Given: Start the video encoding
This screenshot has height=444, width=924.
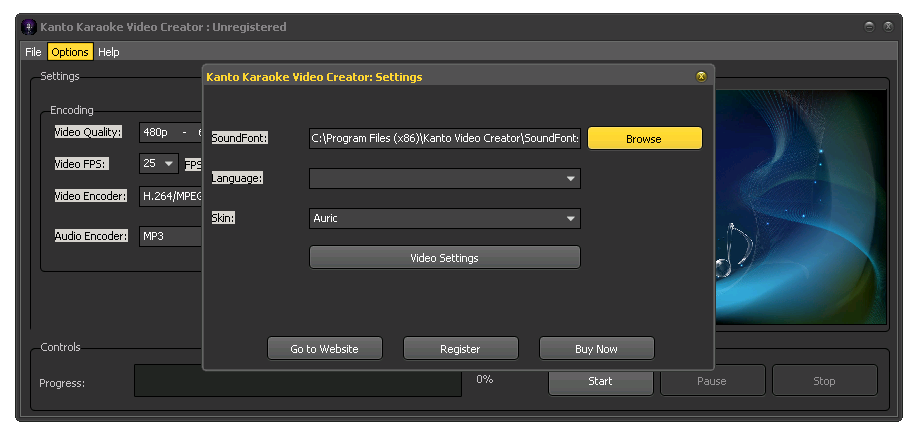Looking at the screenshot, I should 600,381.
